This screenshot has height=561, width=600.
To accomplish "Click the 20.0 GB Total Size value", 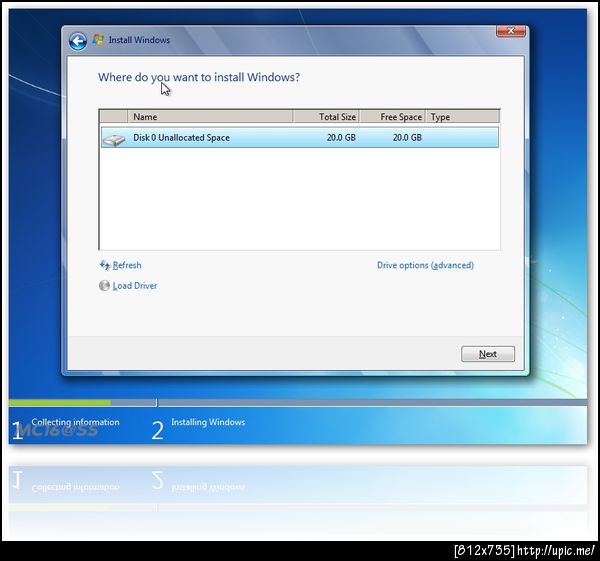I will pyautogui.click(x=341, y=138).
